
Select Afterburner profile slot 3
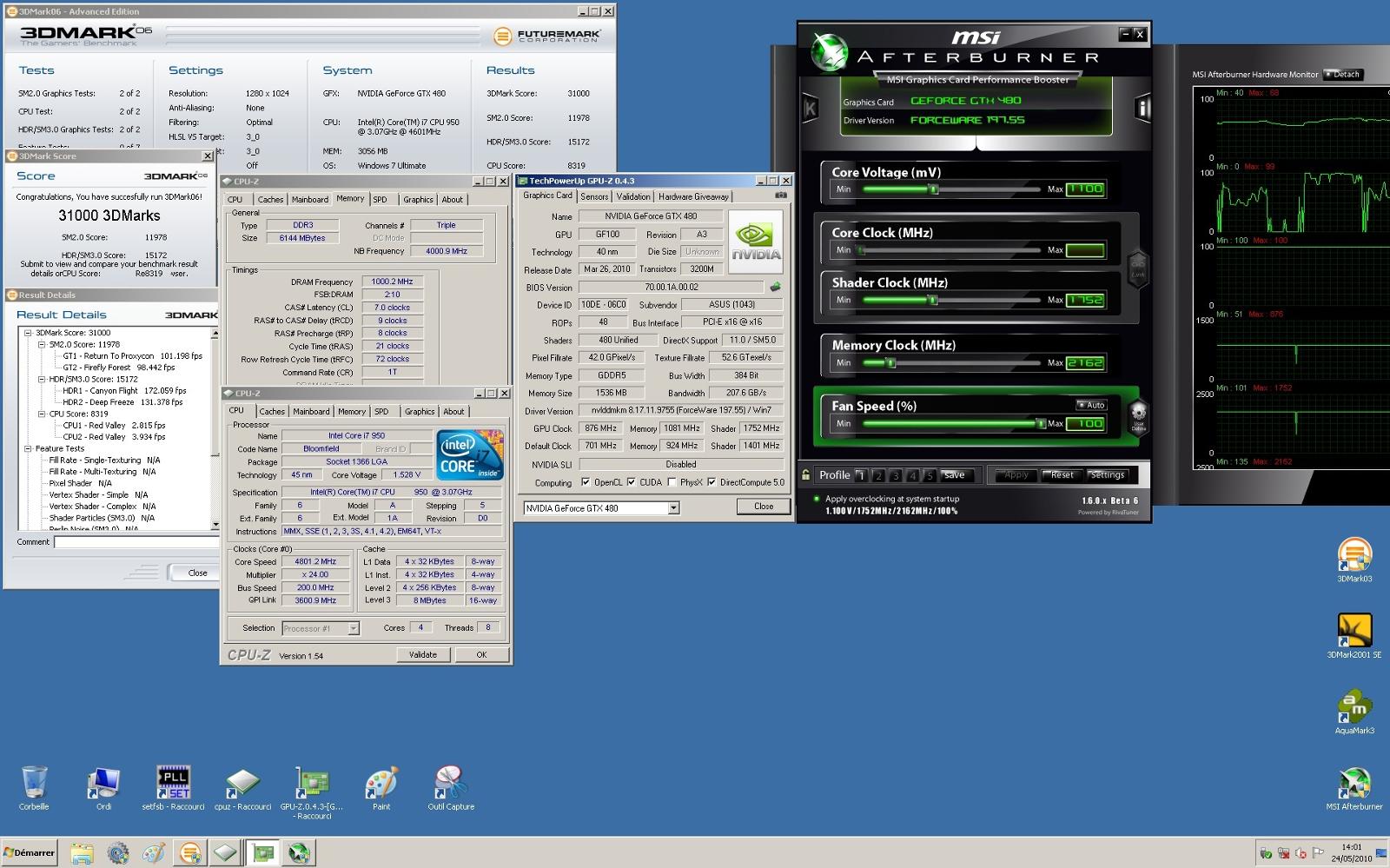coord(896,475)
